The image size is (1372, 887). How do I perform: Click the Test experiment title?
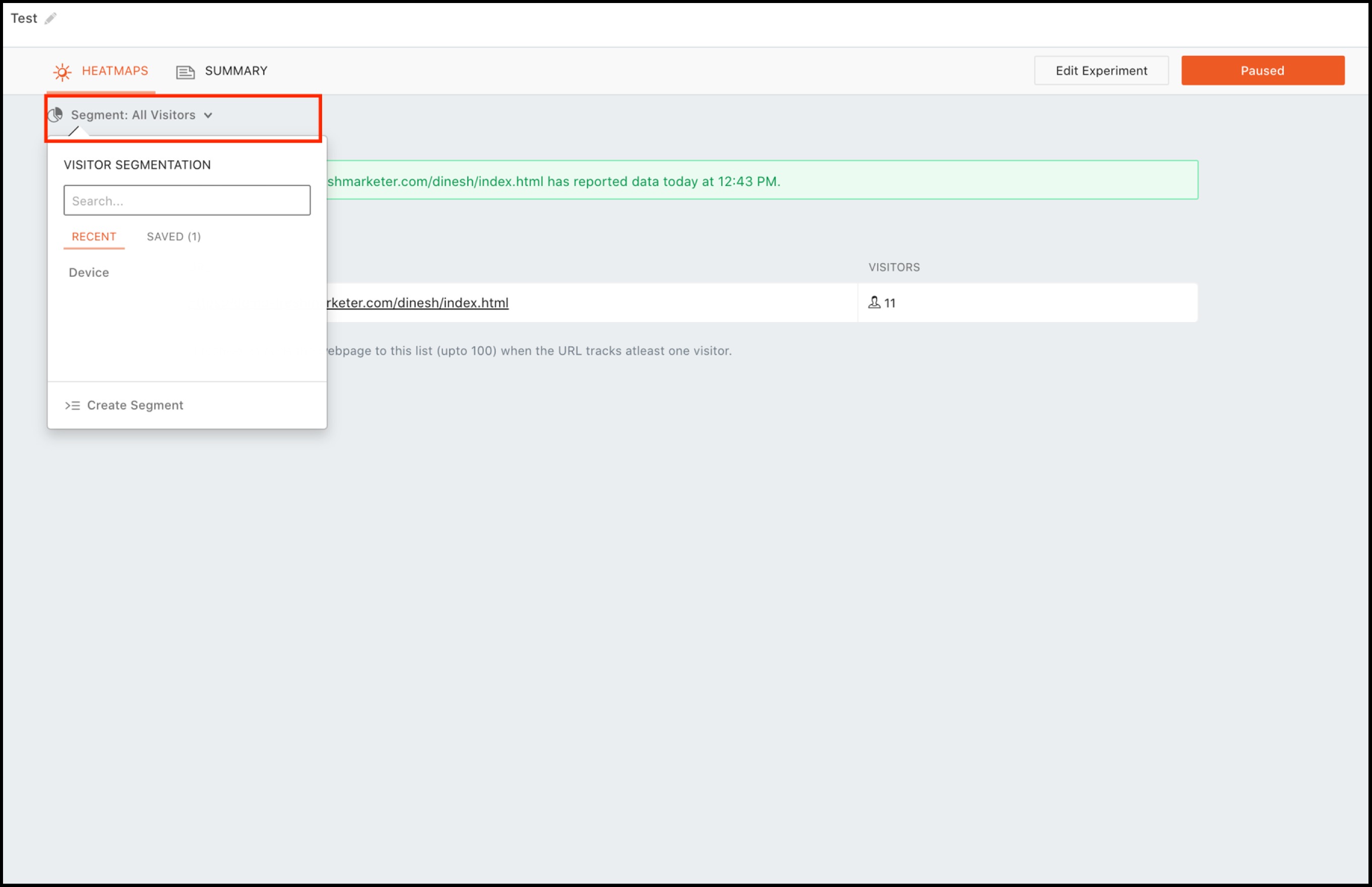[24, 19]
